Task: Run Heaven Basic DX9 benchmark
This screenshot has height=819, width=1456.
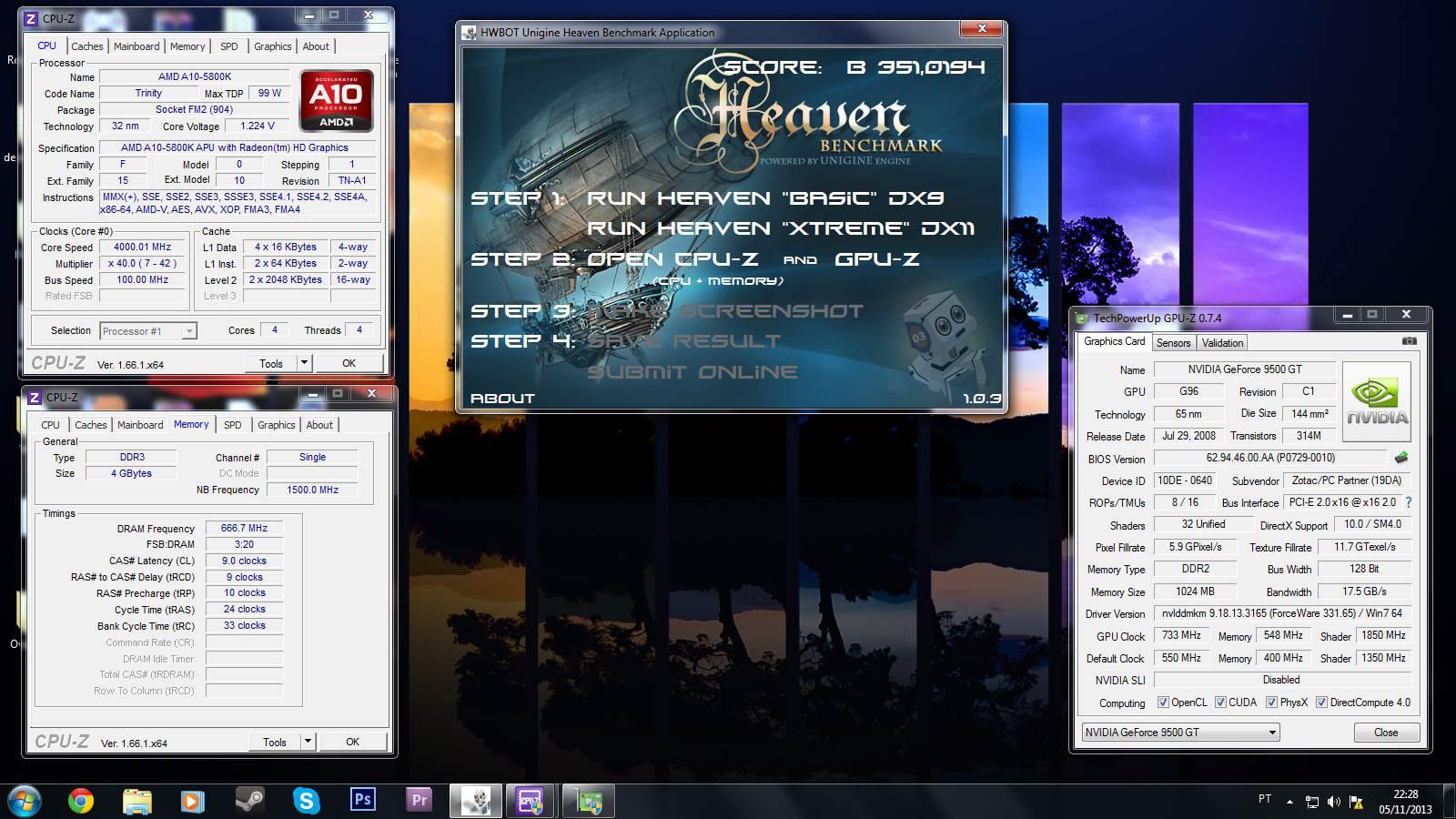Action: pyautogui.click(x=765, y=198)
